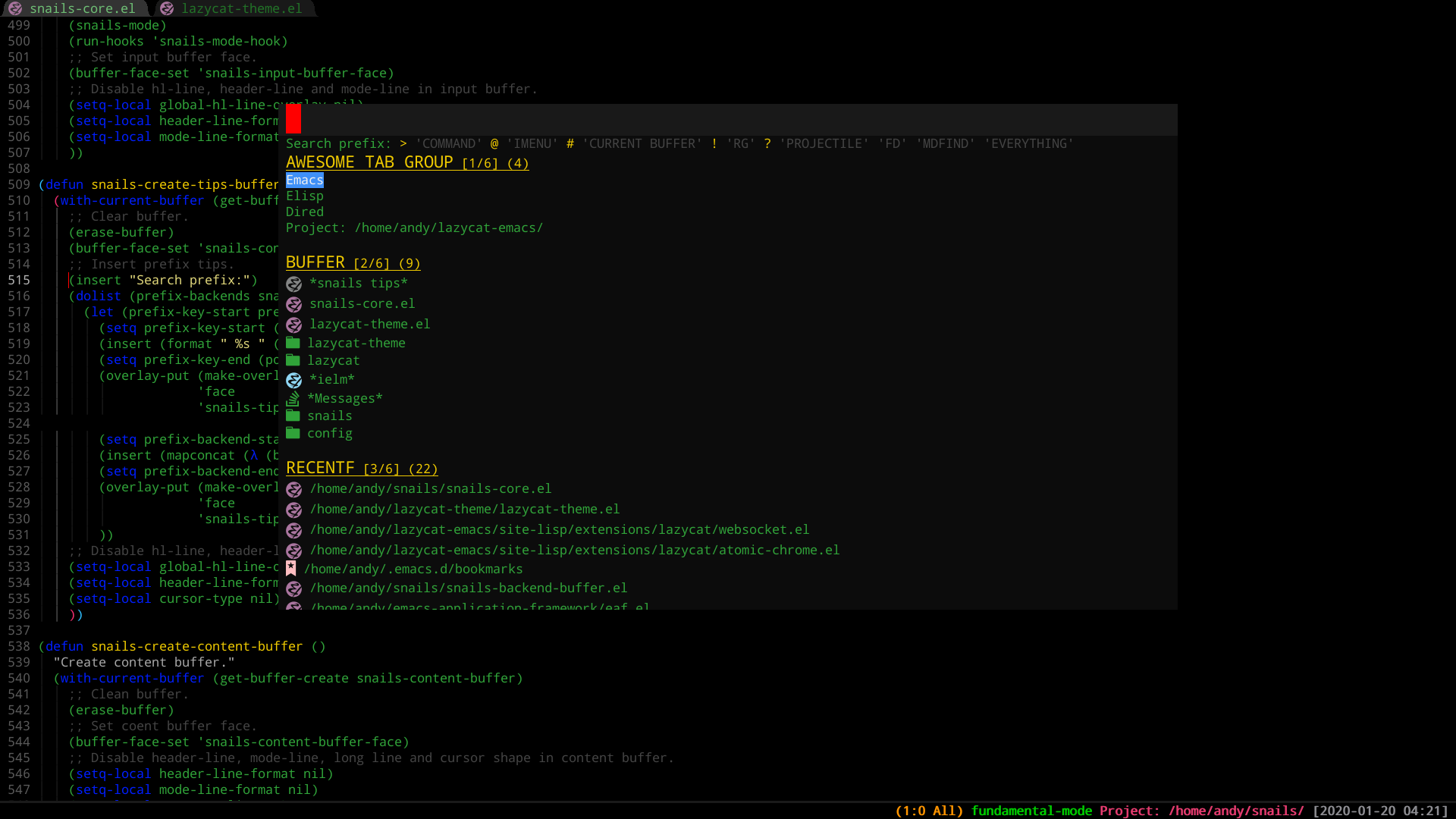
Task: Click the *Messages* buffer icon
Action: coord(293,398)
